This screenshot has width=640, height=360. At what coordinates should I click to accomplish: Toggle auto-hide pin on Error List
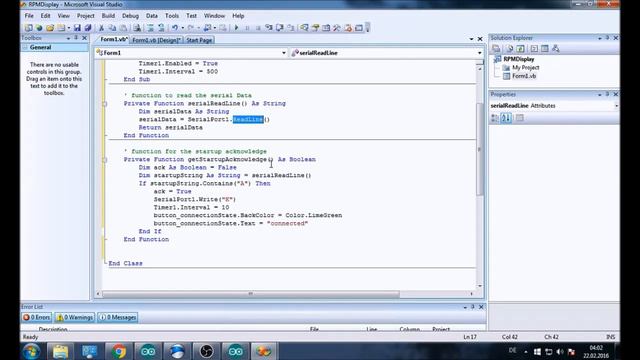(473, 307)
